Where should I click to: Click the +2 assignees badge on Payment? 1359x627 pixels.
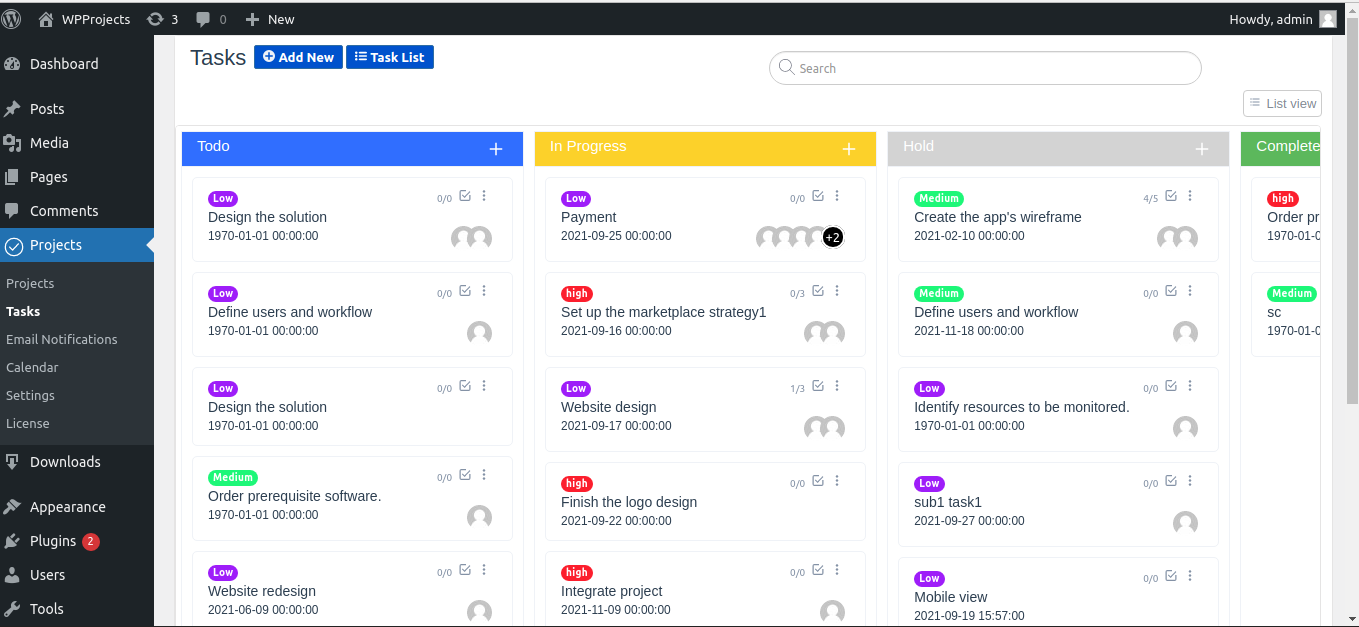pos(832,238)
